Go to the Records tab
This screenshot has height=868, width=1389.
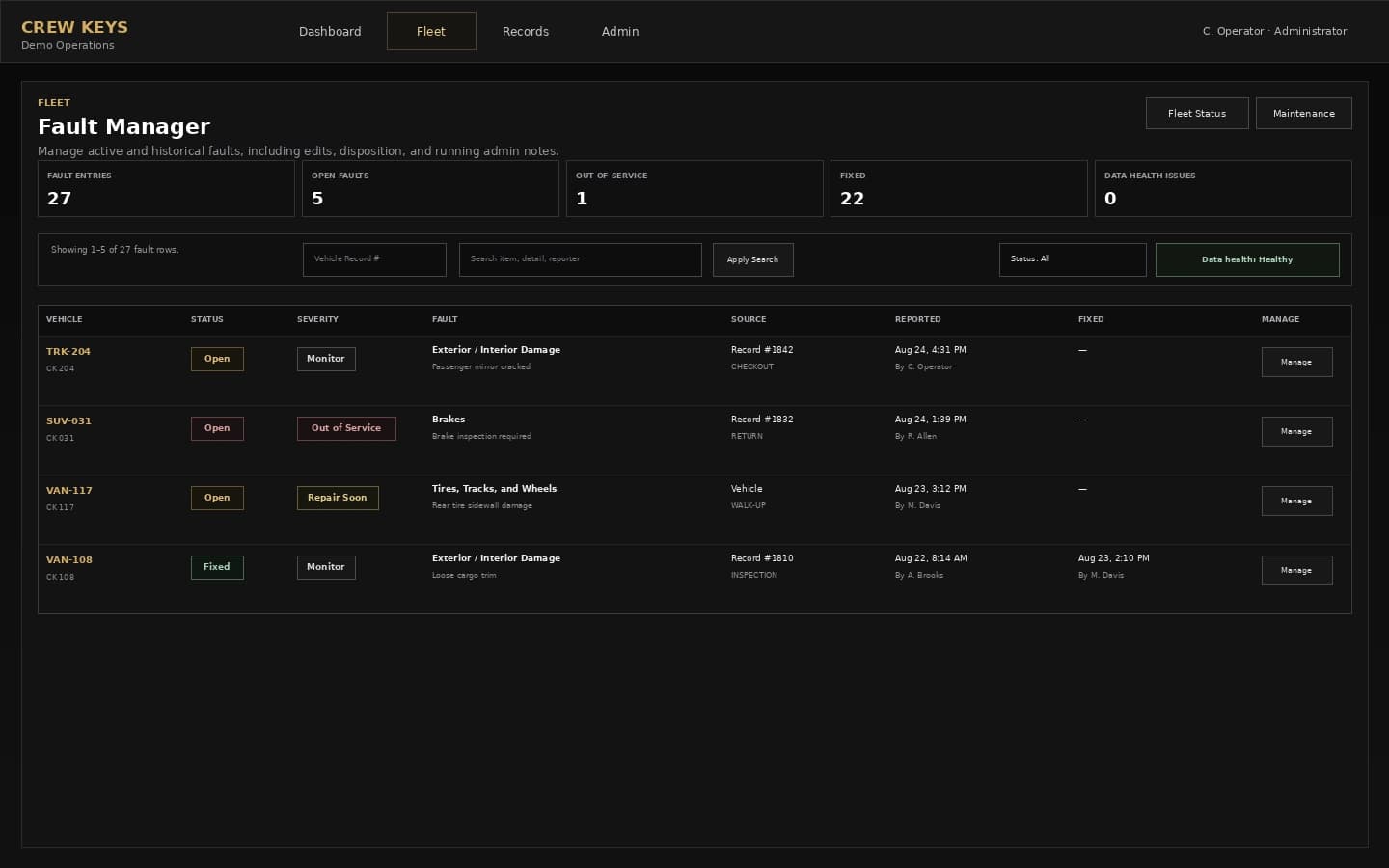(x=526, y=31)
